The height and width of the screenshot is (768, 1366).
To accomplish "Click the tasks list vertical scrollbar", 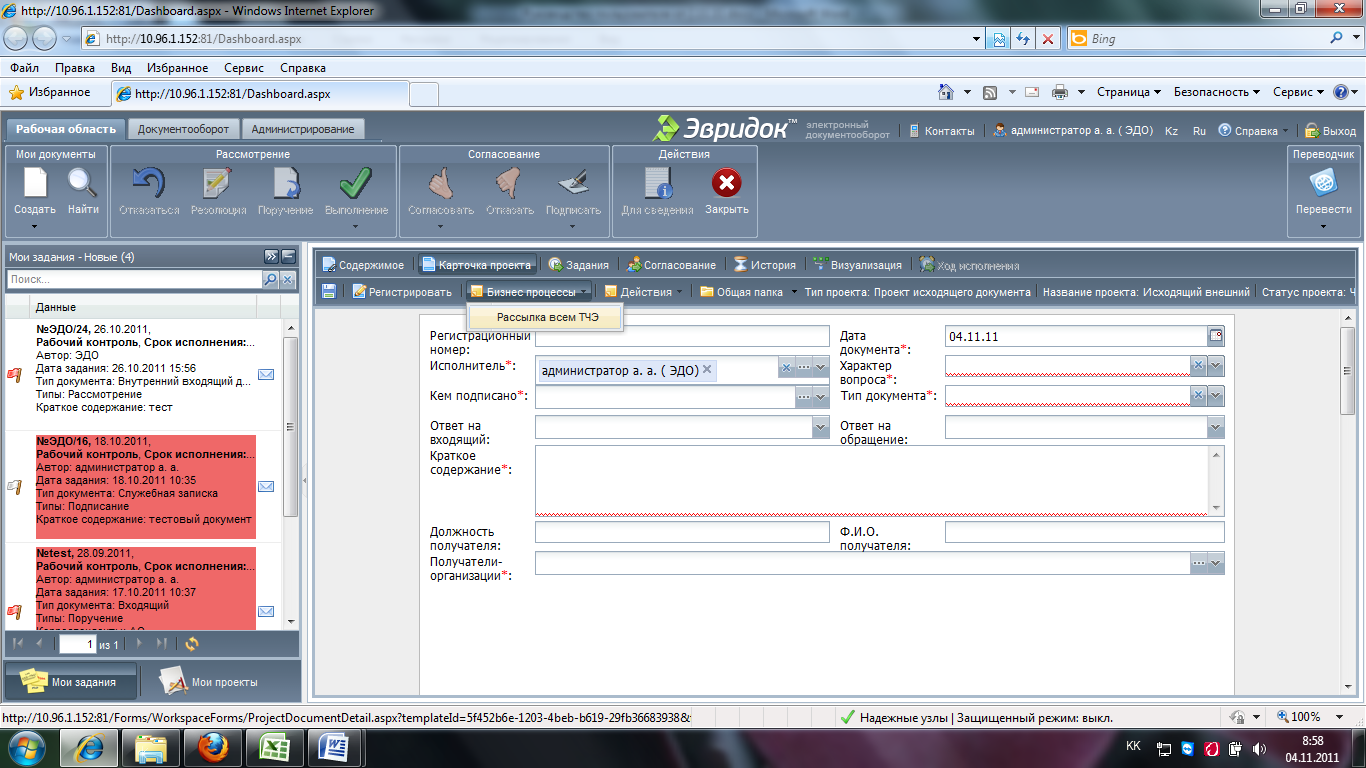I will [x=291, y=473].
